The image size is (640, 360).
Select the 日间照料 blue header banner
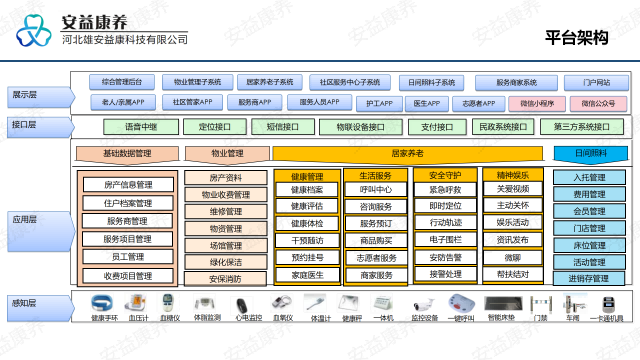coord(591,154)
